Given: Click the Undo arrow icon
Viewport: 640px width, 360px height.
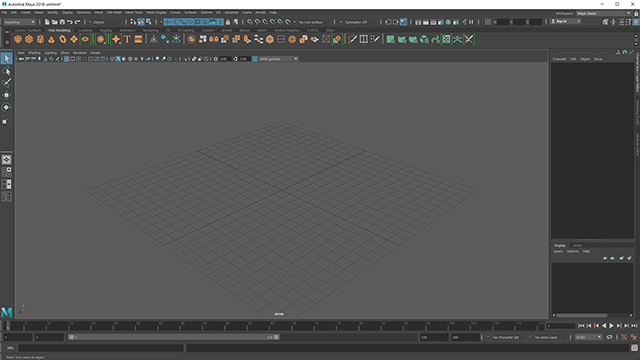Looking at the screenshot, I should pos(70,22).
